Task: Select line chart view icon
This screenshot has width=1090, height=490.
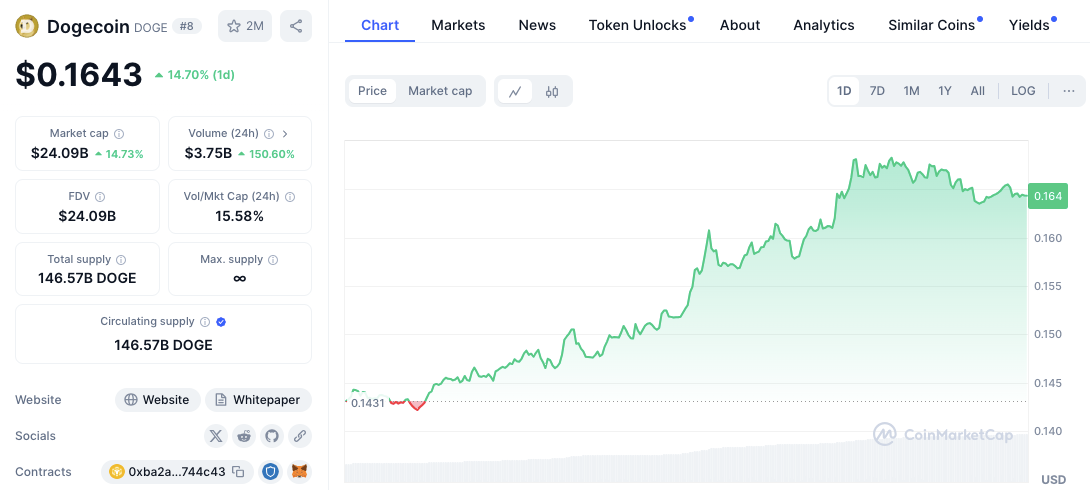Action: click(x=515, y=91)
